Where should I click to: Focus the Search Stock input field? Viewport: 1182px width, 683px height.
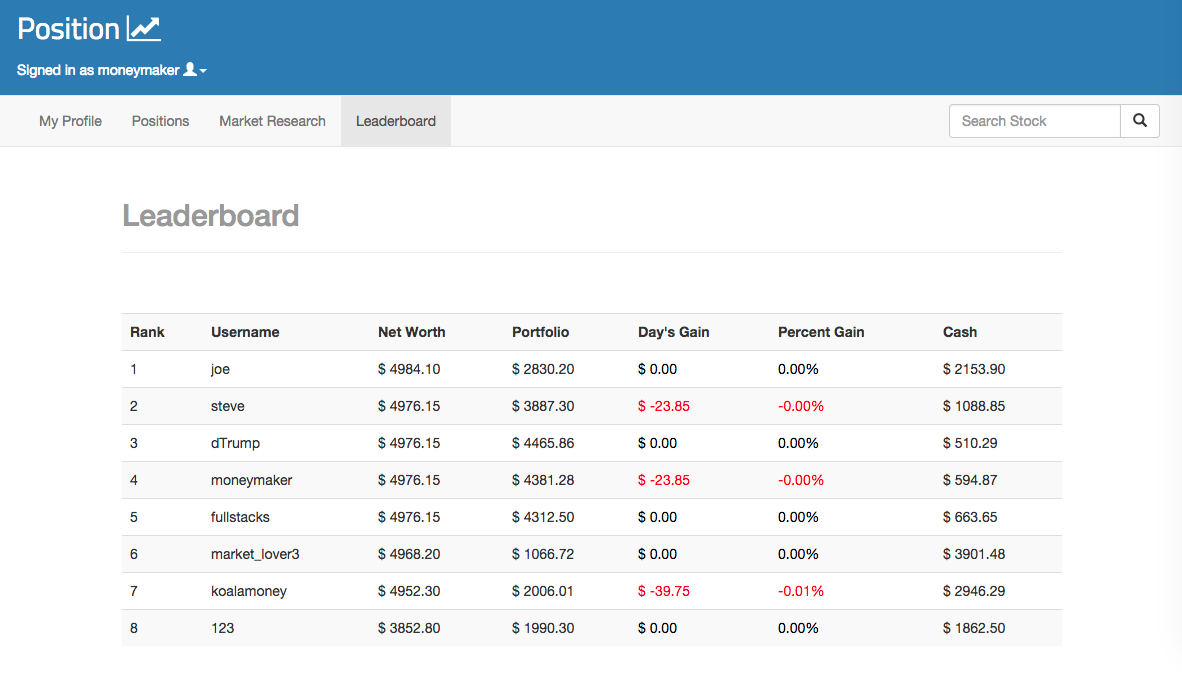tap(1034, 121)
